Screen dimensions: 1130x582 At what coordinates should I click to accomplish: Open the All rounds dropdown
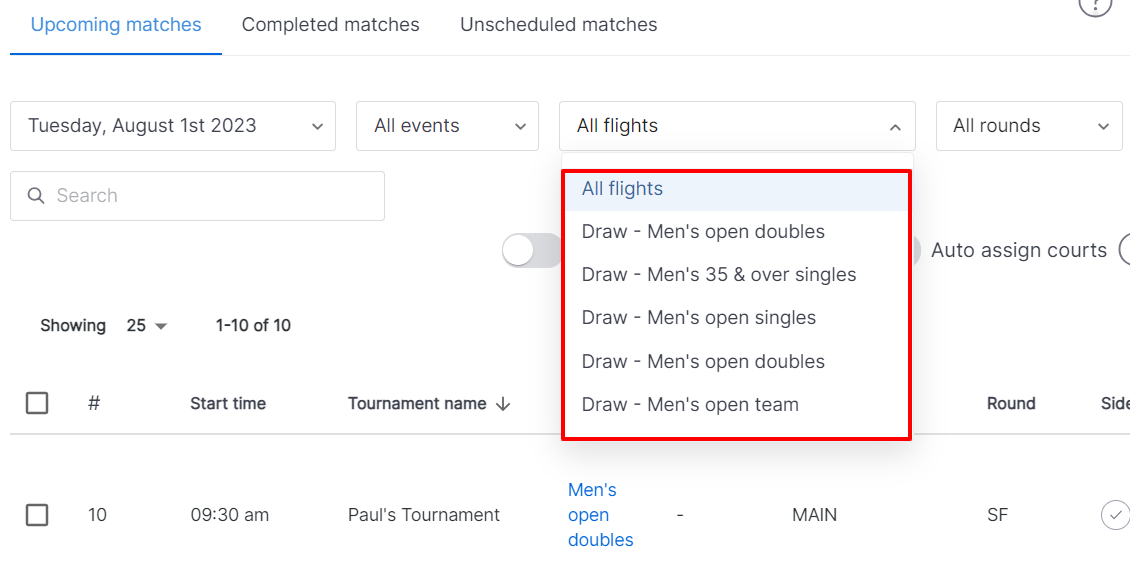(x=1029, y=126)
